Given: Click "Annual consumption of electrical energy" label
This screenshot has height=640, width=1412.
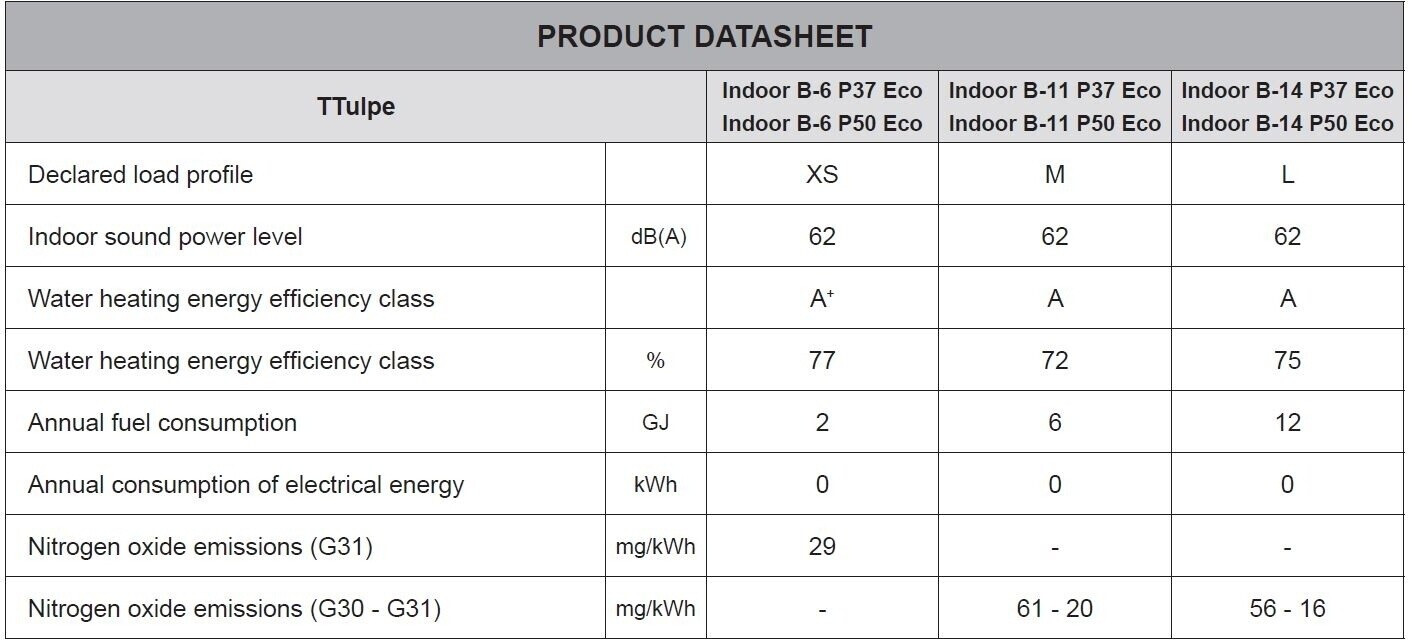Looking at the screenshot, I should click(x=246, y=485).
